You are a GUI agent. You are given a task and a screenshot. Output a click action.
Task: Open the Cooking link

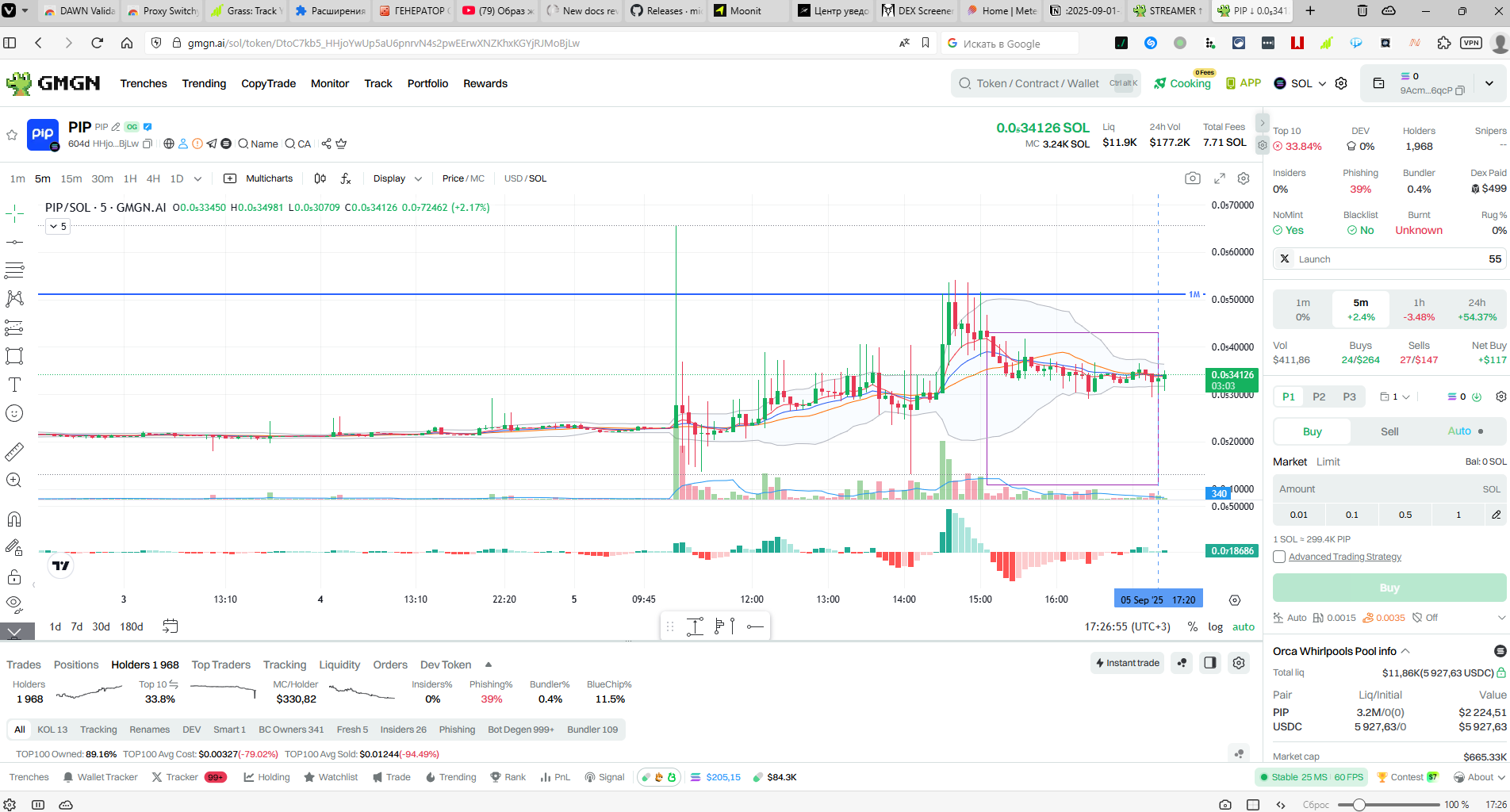(x=1182, y=83)
